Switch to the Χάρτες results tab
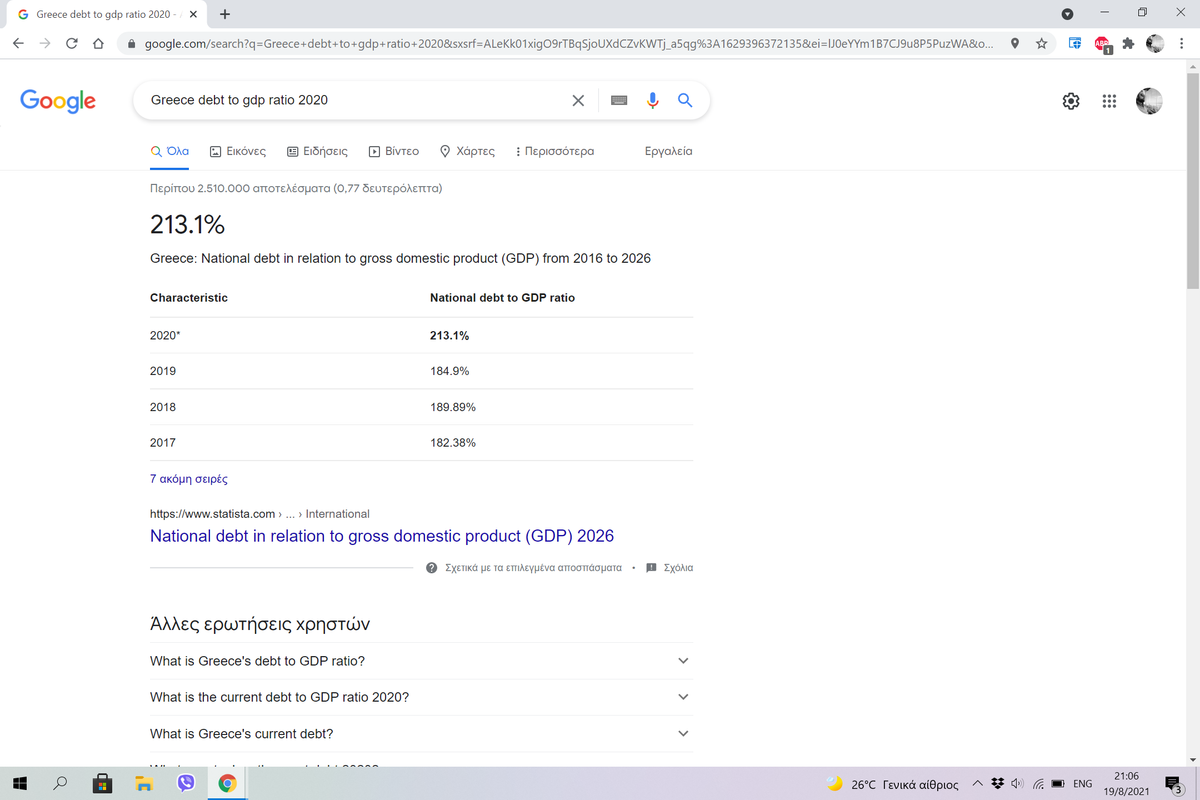This screenshot has height=800, width=1200. click(x=467, y=152)
